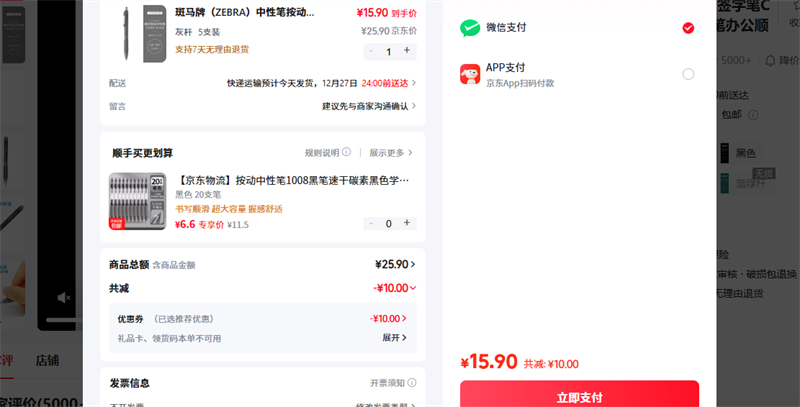Add one 1008 gel pen pack with plus
The width and height of the screenshot is (800, 407).
tap(406, 223)
